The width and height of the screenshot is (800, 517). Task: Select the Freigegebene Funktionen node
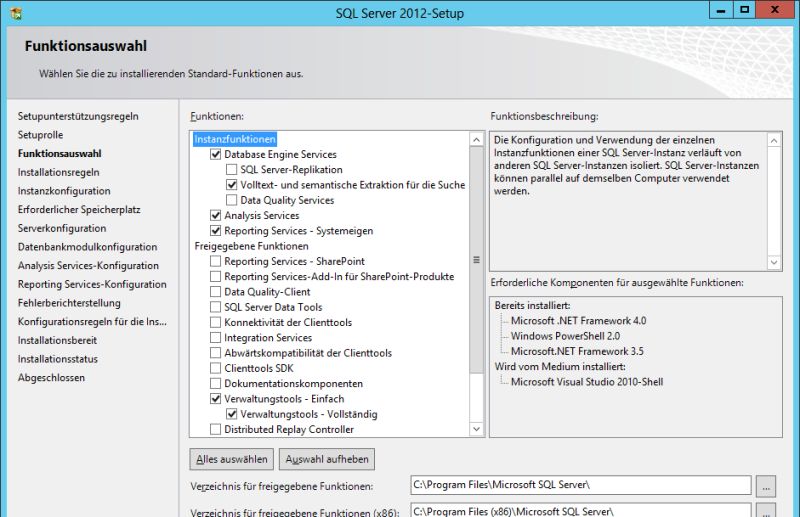(252, 246)
